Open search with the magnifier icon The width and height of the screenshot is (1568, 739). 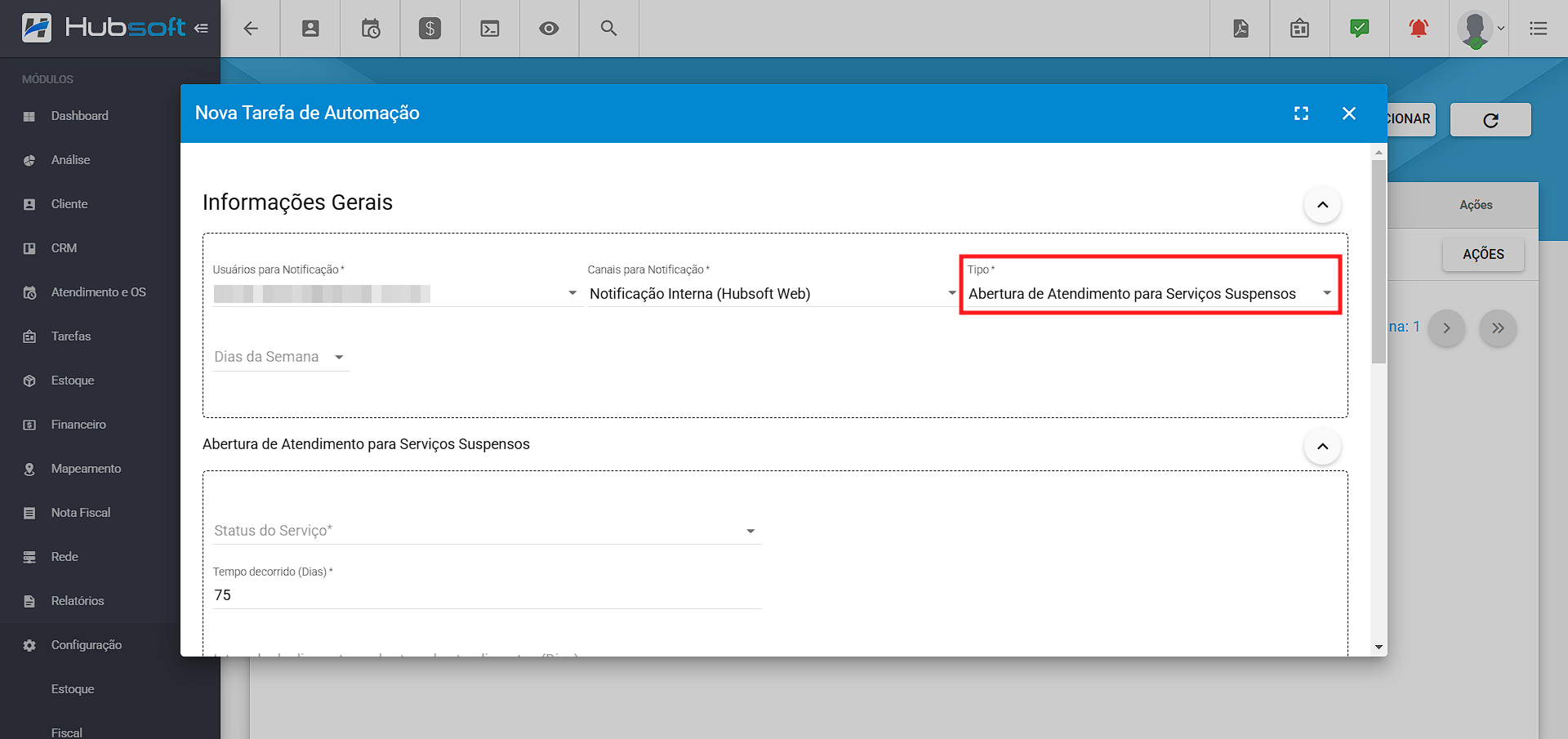click(x=608, y=29)
